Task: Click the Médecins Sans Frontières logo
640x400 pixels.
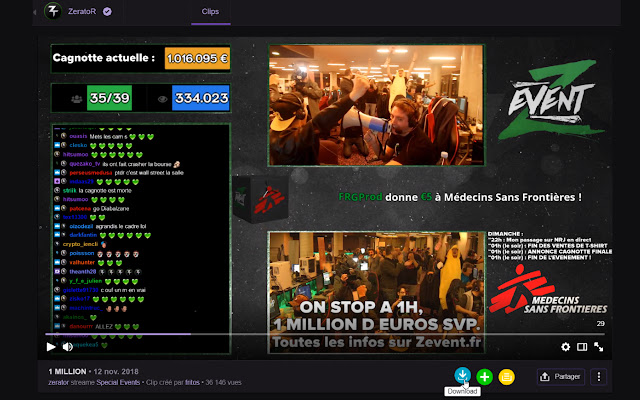Action: point(548,290)
